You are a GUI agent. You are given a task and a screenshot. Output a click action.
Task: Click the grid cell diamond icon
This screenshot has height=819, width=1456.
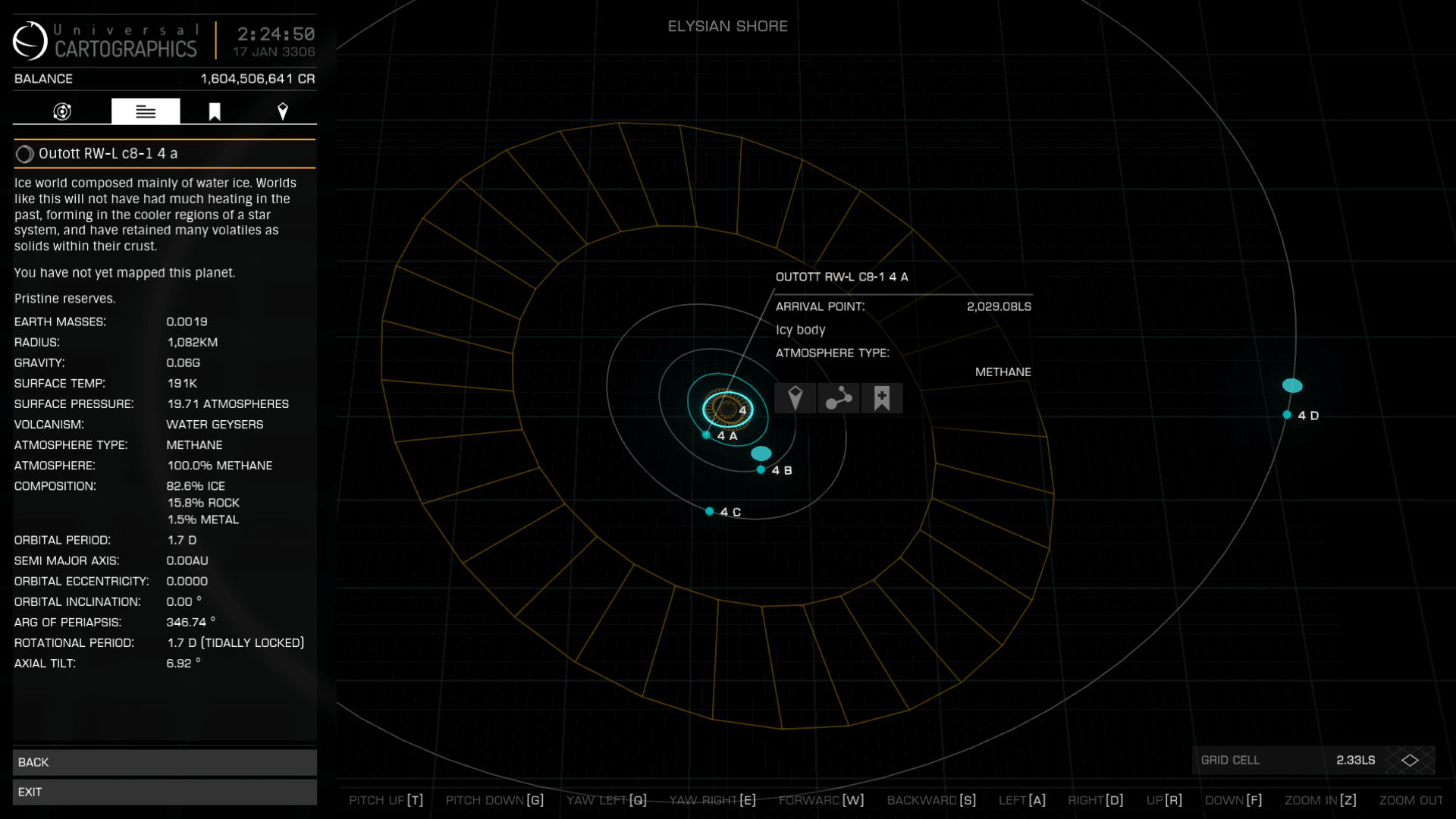tap(1410, 760)
